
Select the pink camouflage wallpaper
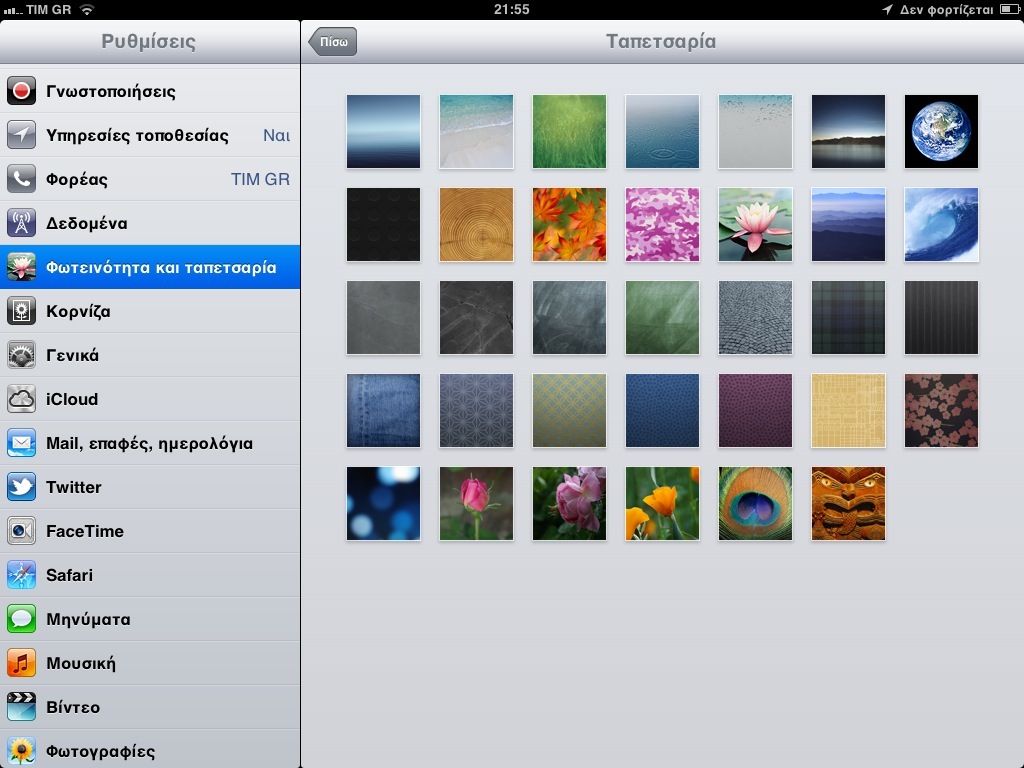pyautogui.click(x=662, y=225)
